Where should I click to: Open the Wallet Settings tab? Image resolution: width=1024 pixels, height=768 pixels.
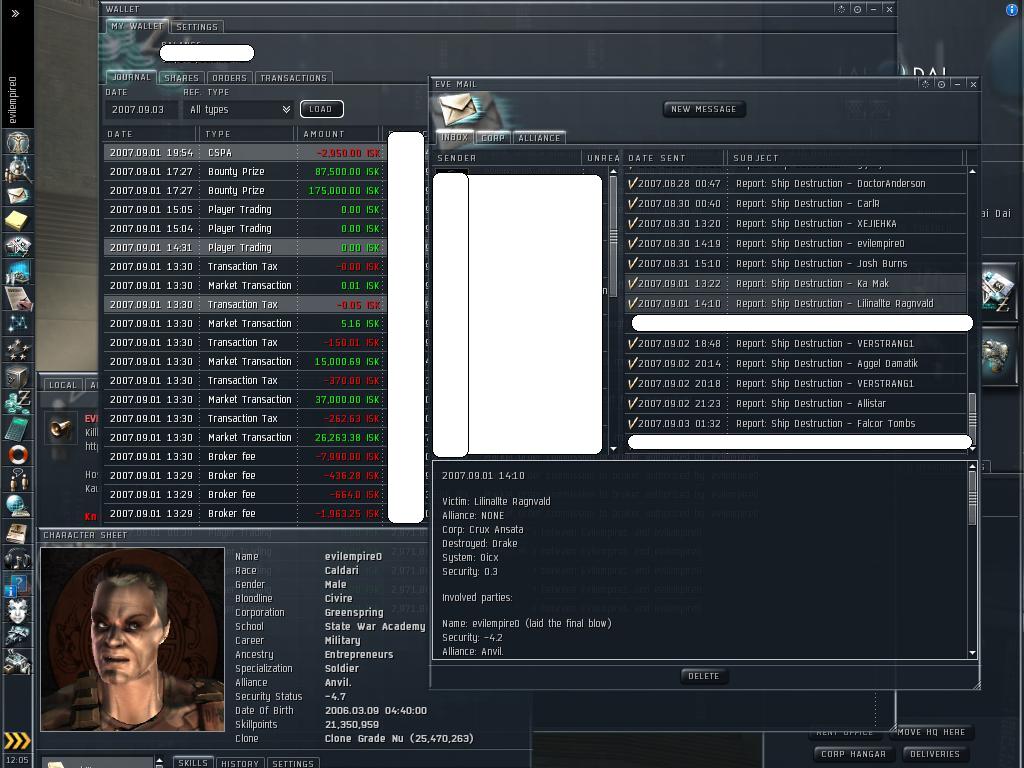coord(197,27)
